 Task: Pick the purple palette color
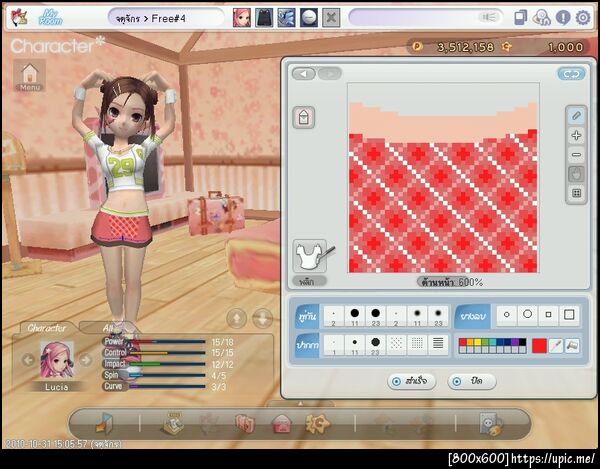(x=515, y=342)
